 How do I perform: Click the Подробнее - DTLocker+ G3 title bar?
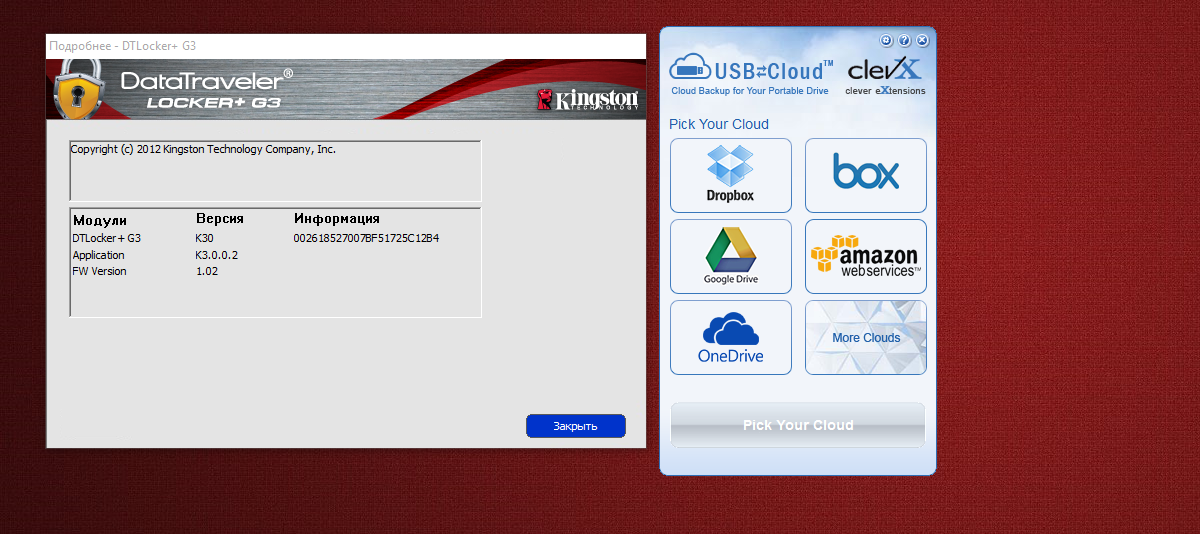(346, 46)
